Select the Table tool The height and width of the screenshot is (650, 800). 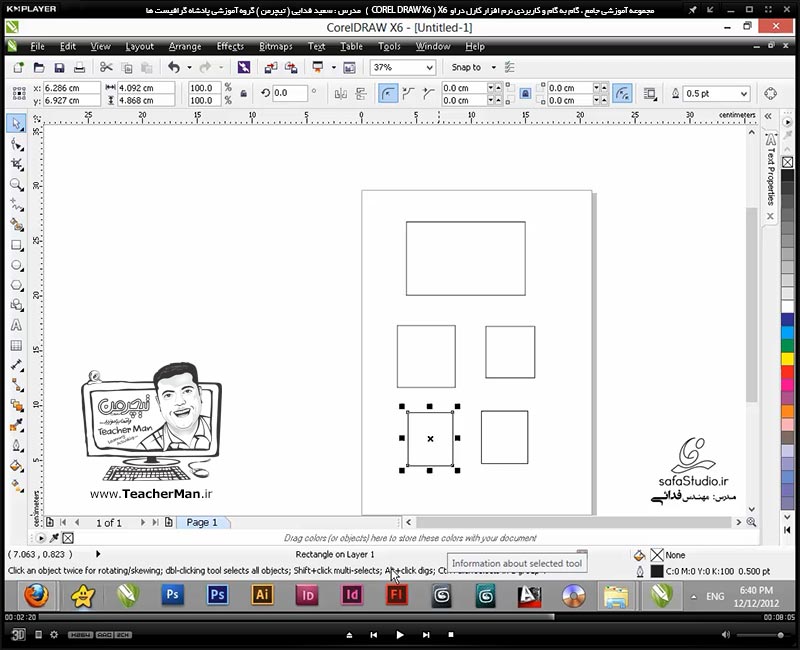coord(16,345)
